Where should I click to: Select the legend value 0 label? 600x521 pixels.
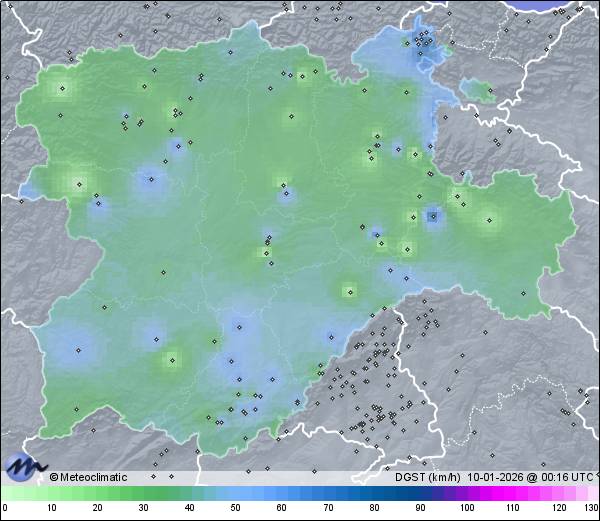(4, 509)
